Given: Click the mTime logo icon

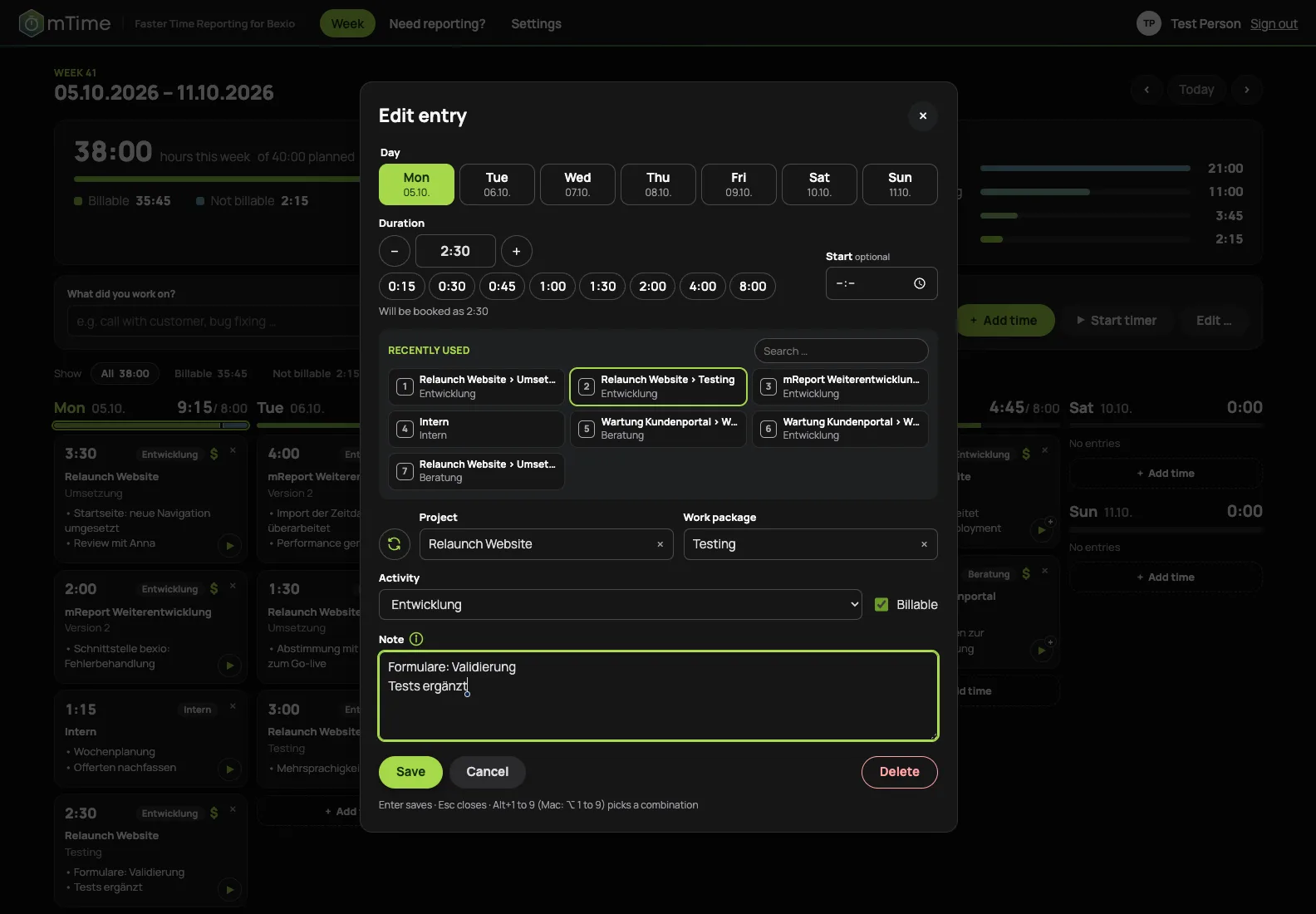Looking at the screenshot, I should coord(31,23).
